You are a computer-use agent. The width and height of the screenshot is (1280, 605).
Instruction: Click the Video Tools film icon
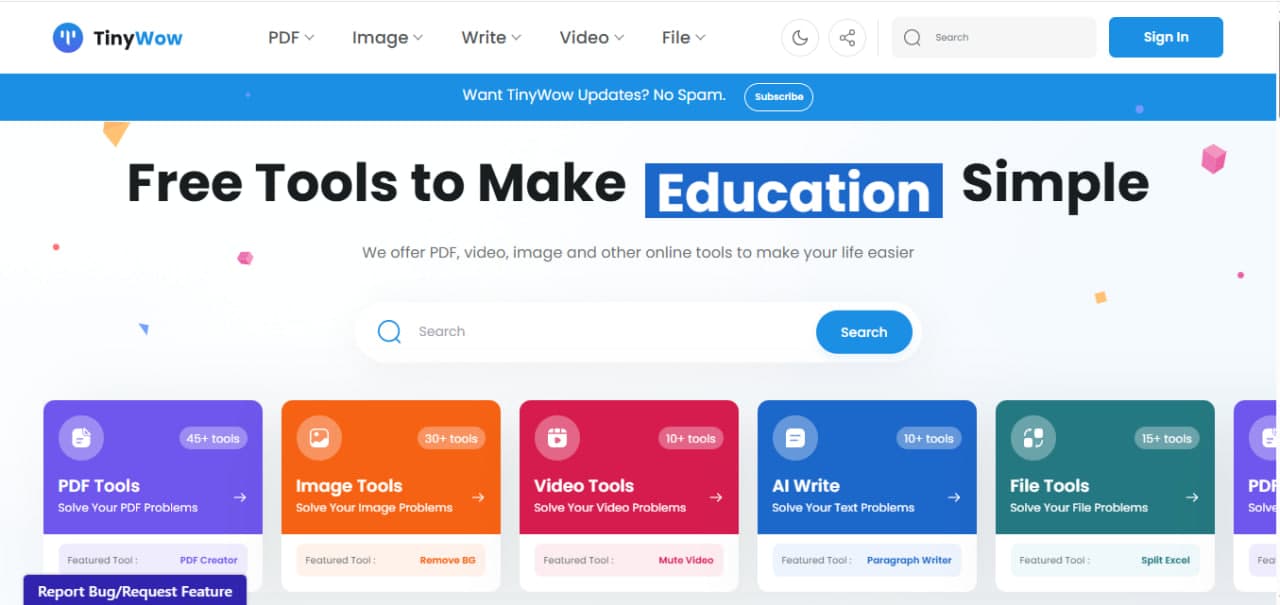click(557, 438)
